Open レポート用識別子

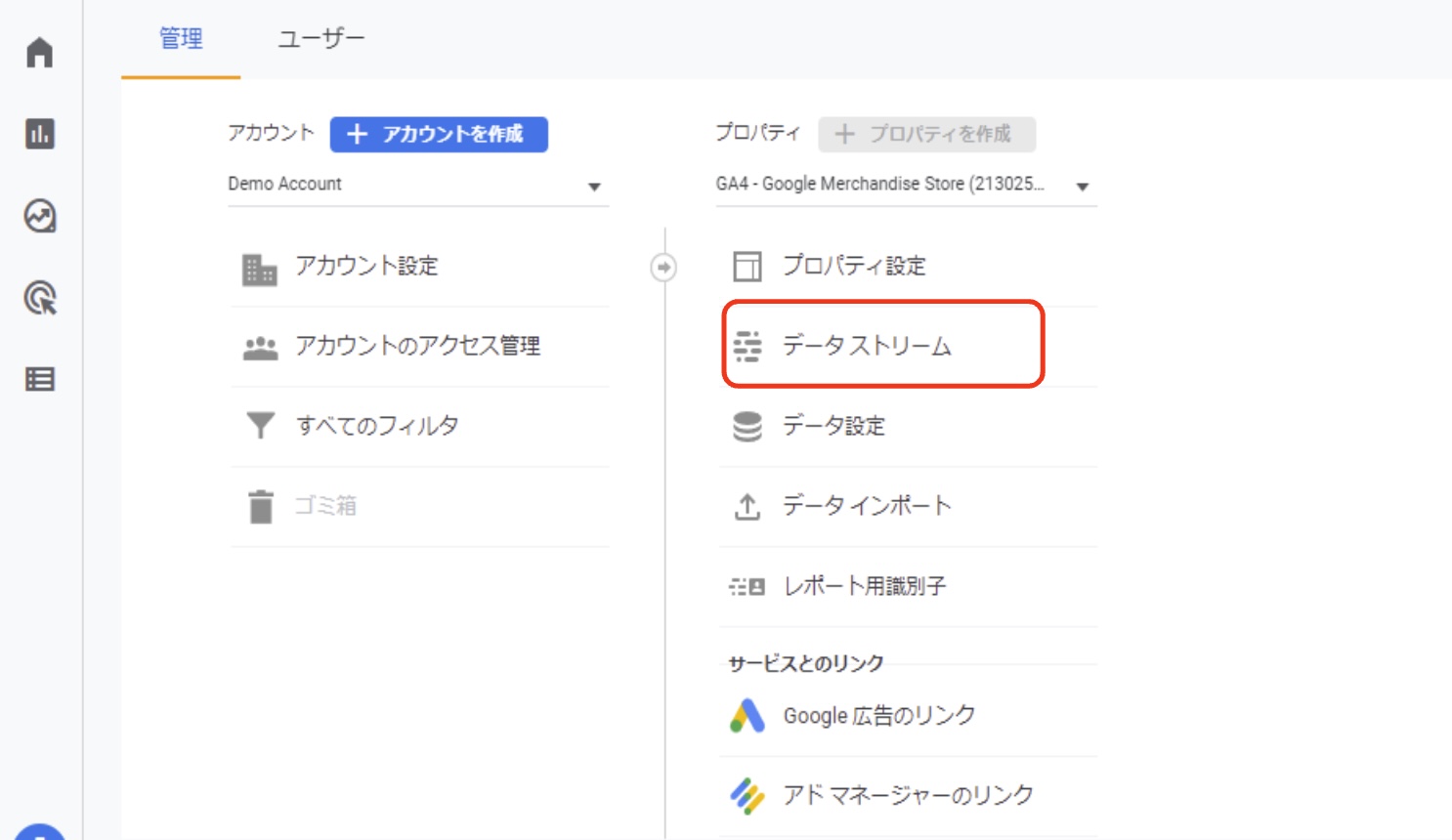(908, 587)
